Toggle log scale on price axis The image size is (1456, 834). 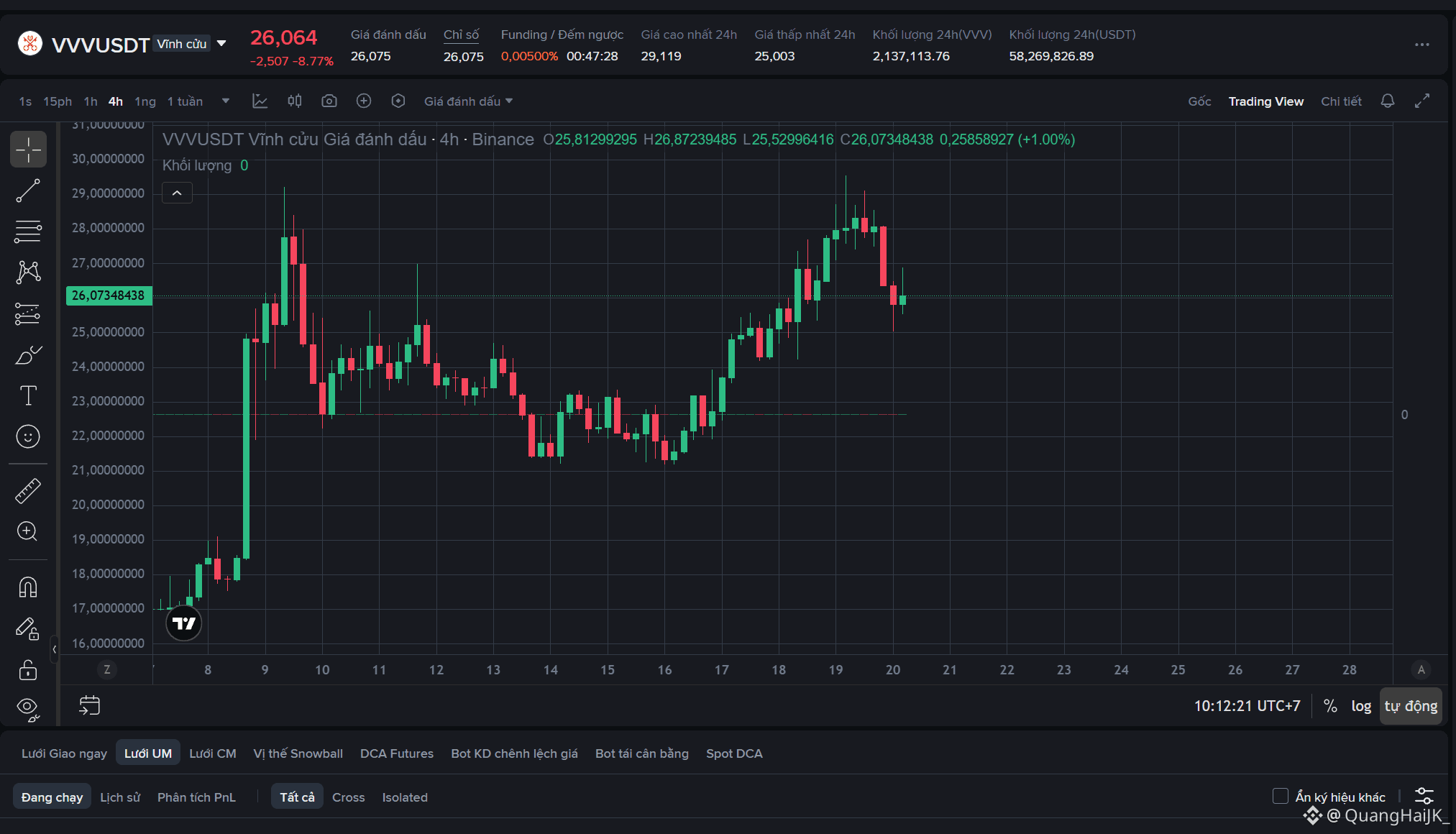[1361, 706]
